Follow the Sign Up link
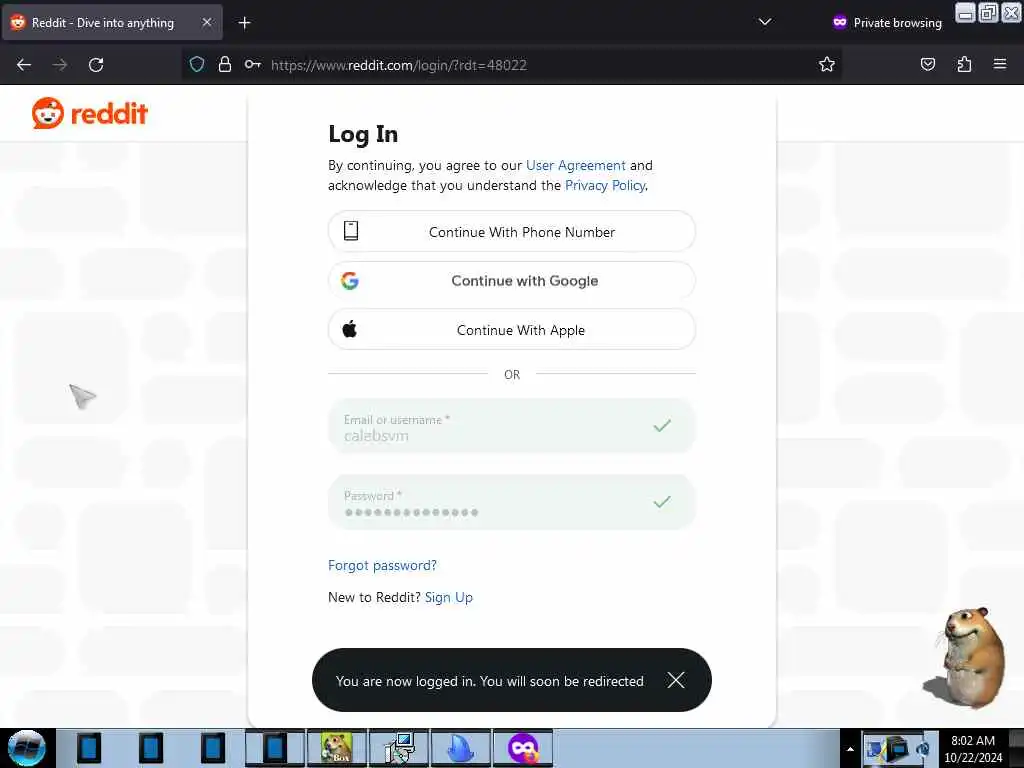Screen dimensions: 1024x768 click(x=449, y=597)
